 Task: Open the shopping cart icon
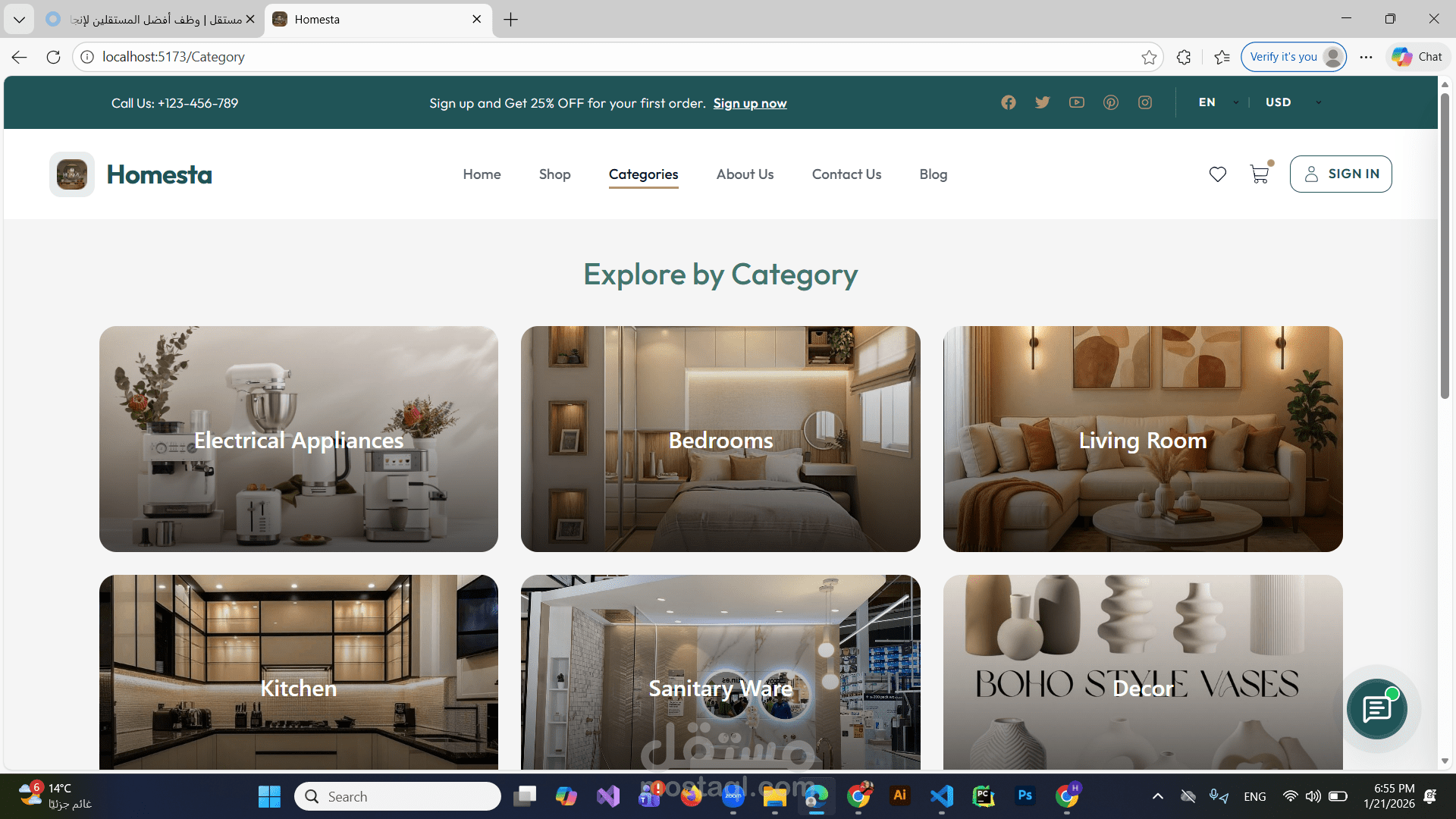1259,174
